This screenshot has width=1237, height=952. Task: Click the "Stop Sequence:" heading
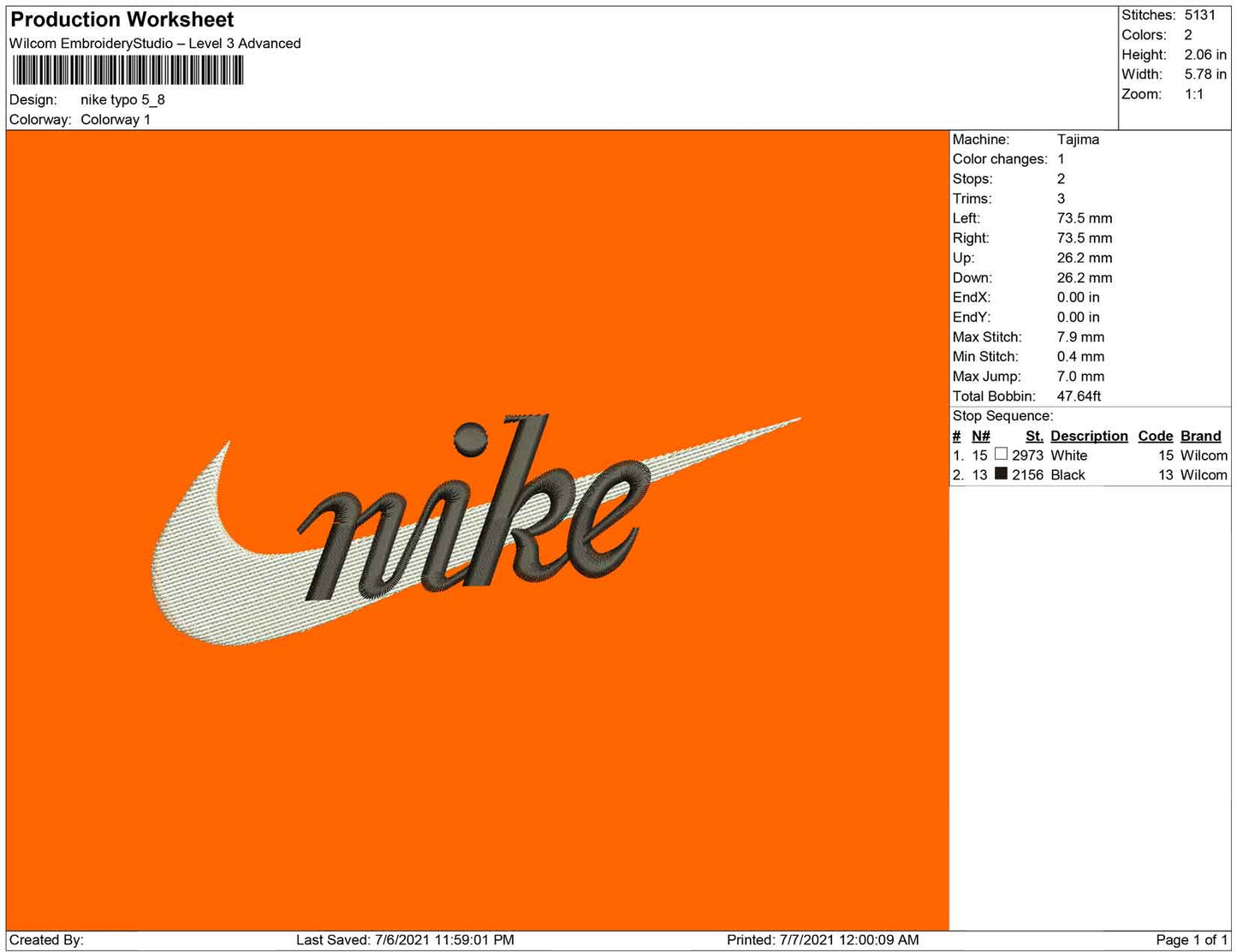point(1002,416)
